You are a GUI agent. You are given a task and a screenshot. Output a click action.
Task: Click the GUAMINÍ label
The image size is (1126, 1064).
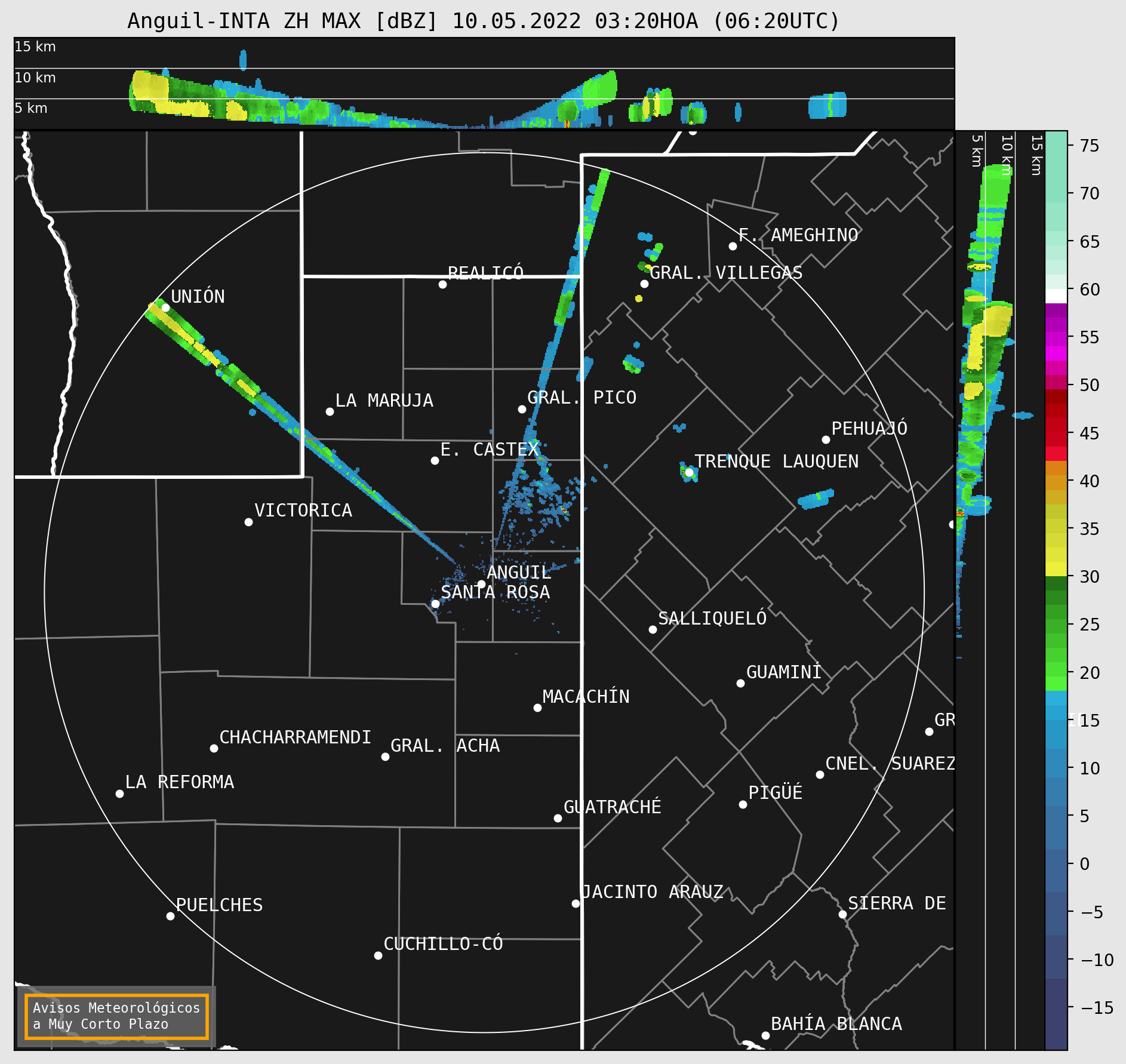(x=784, y=672)
